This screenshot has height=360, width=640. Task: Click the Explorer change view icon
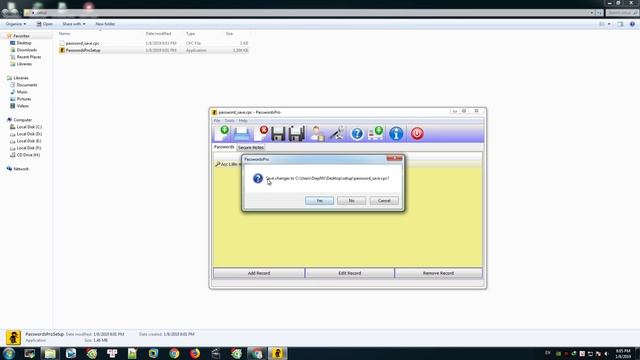point(602,24)
